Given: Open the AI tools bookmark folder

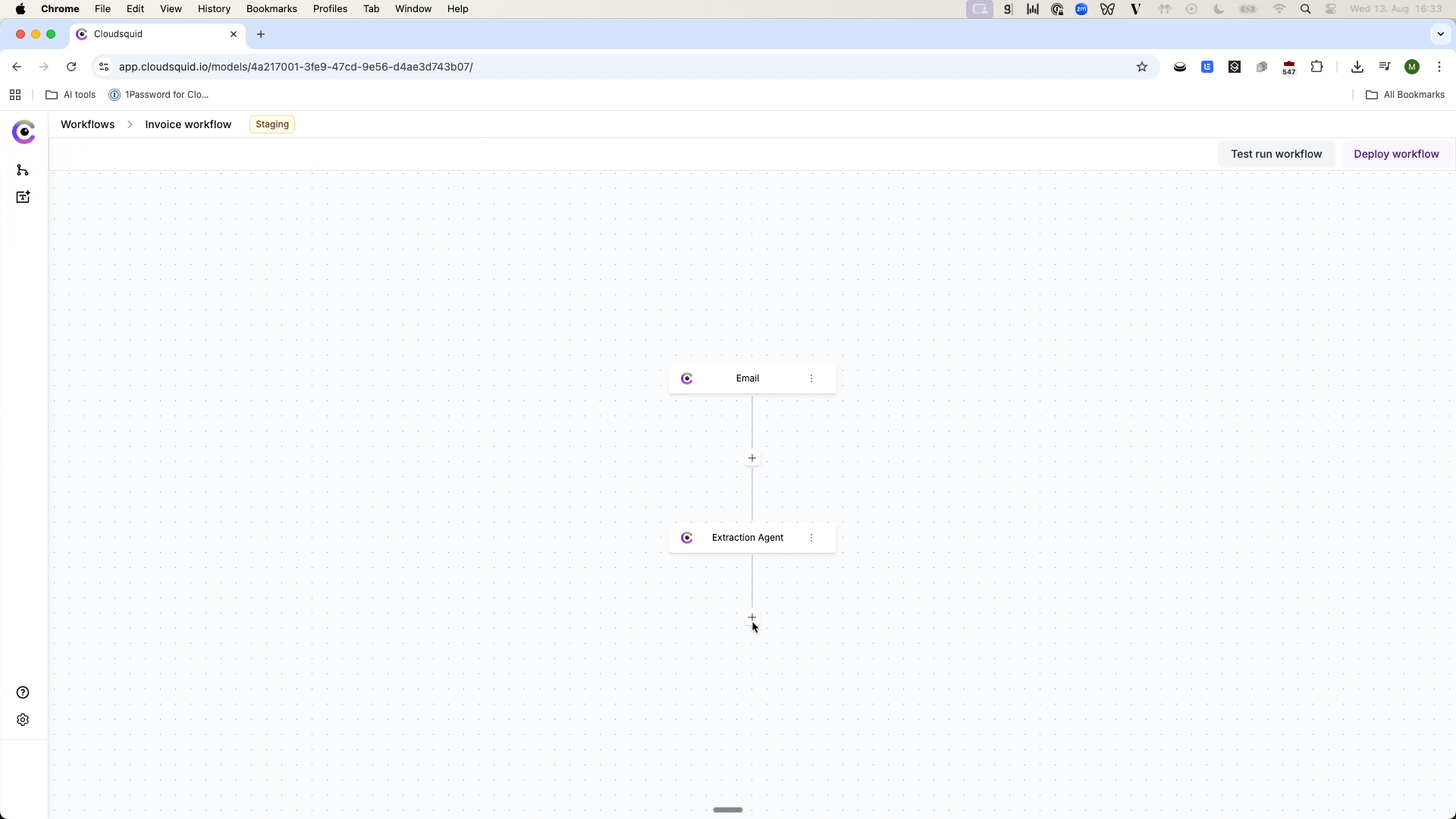Looking at the screenshot, I should pyautogui.click(x=71, y=95).
